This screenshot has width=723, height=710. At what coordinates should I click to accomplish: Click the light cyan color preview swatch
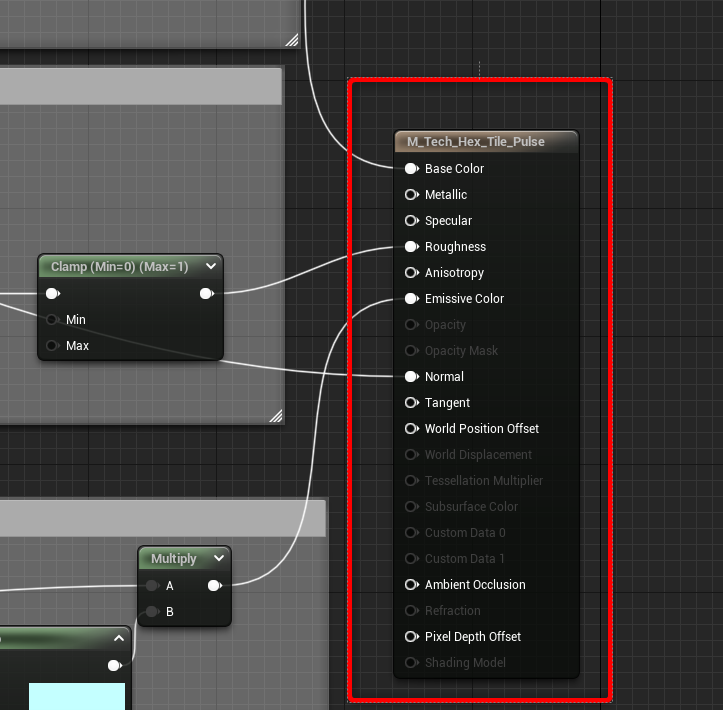point(77,697)
